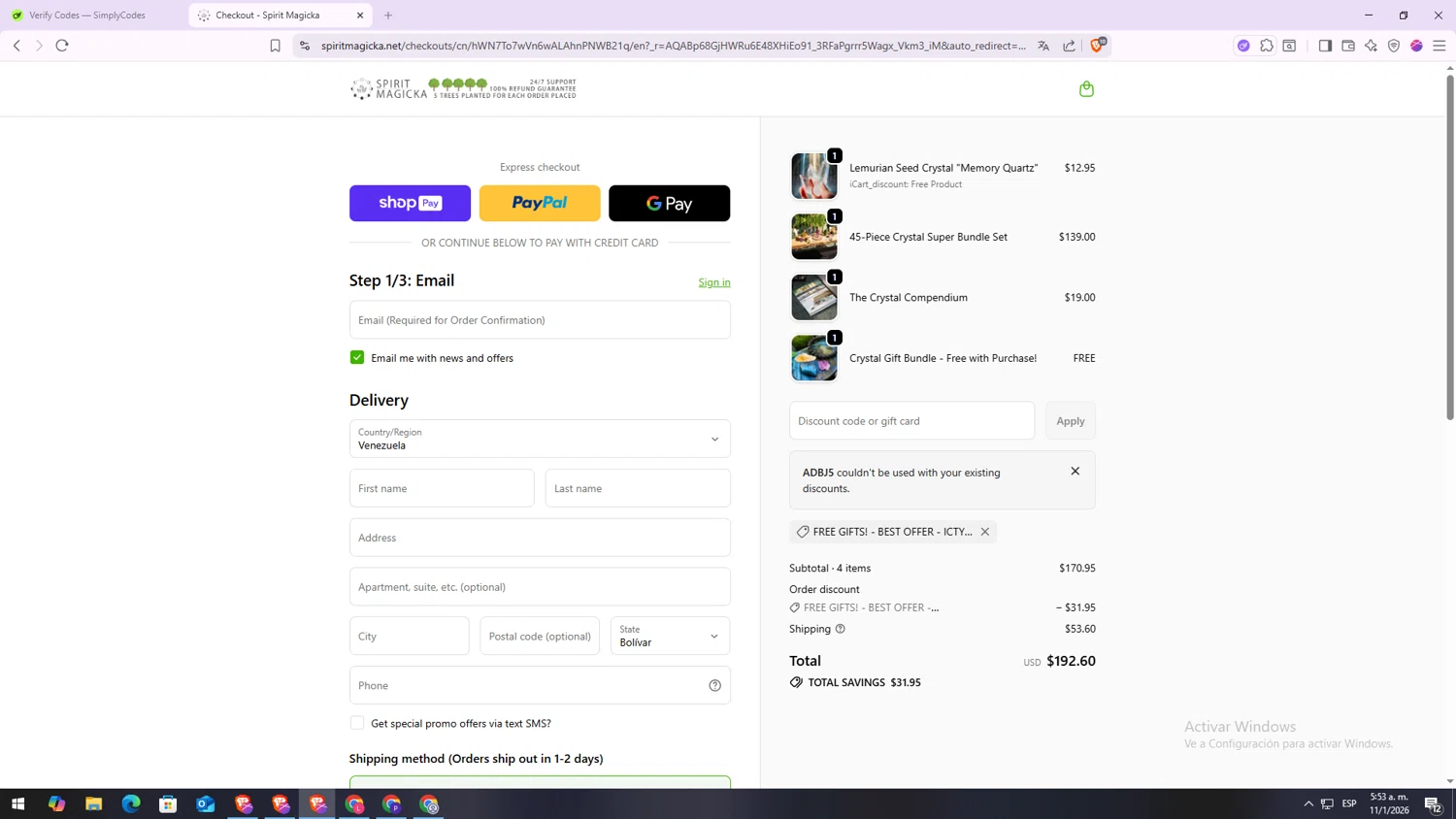Viewport: 1456px width, 819px height.
Task: Remove the FREE GIFTS discount tag
Action: click(x=984, y=532)
